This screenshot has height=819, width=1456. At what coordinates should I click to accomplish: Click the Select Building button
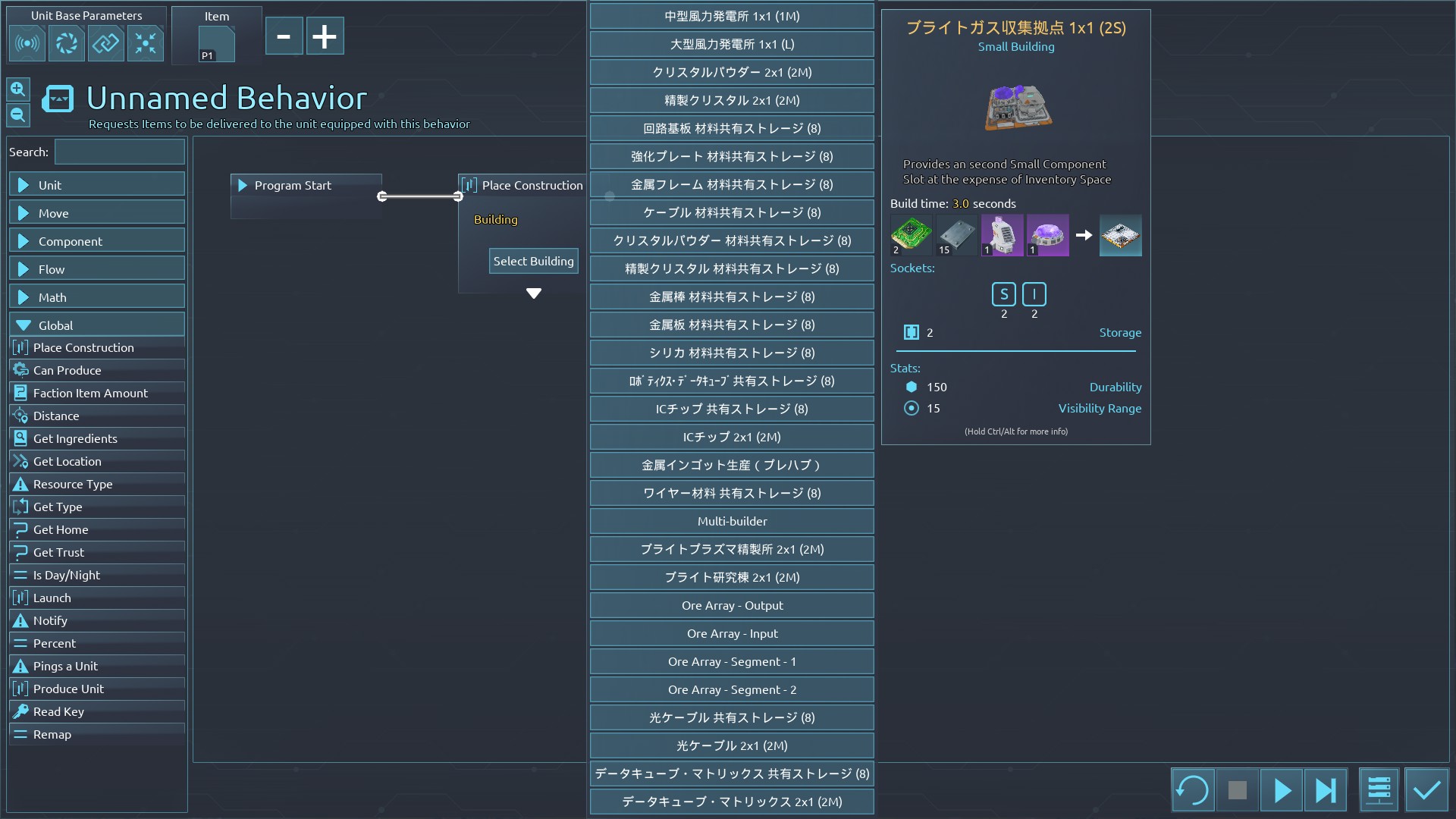pyautogui.click(x=533, y=261)
